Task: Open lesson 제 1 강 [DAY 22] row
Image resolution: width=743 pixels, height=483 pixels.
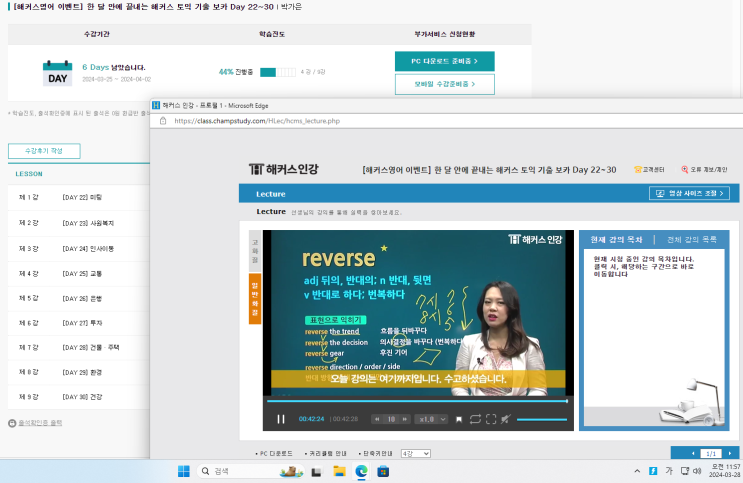Action: tap(79, 197)
